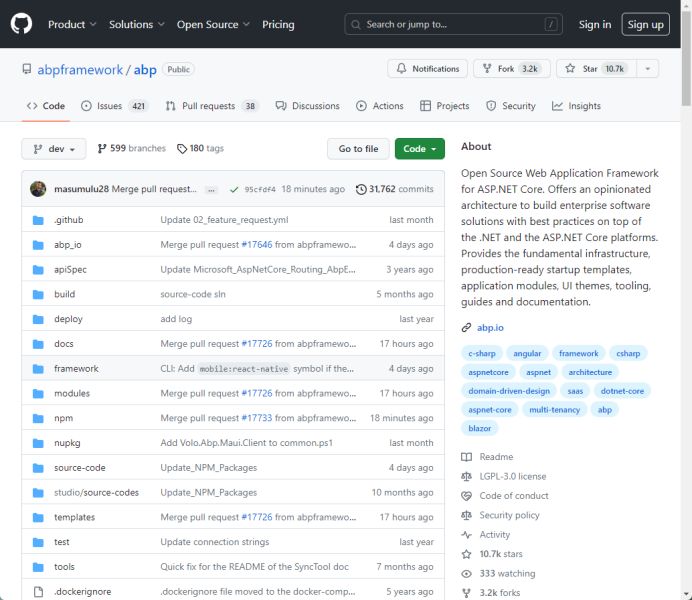Click the docs folder icon
This screenshot has height=600, width=692.
[x=38, y=343]
